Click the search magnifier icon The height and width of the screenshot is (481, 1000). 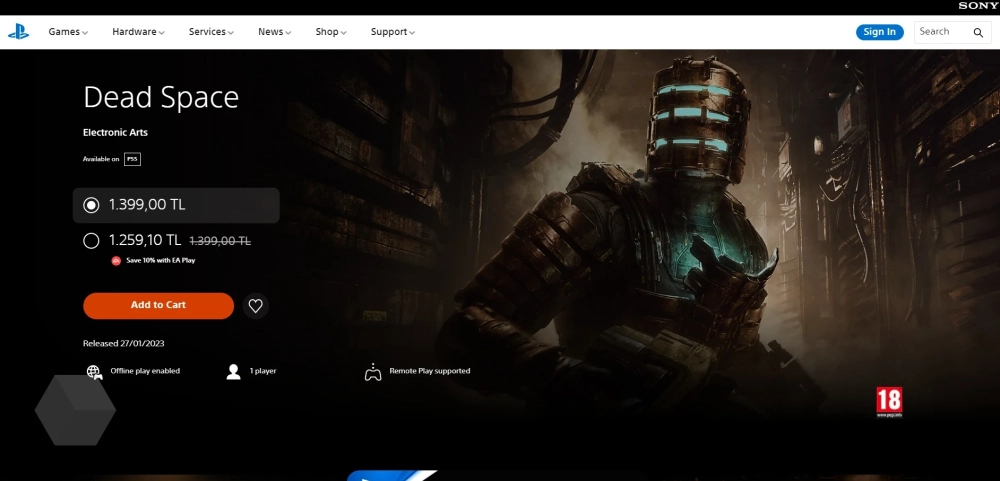978,32
